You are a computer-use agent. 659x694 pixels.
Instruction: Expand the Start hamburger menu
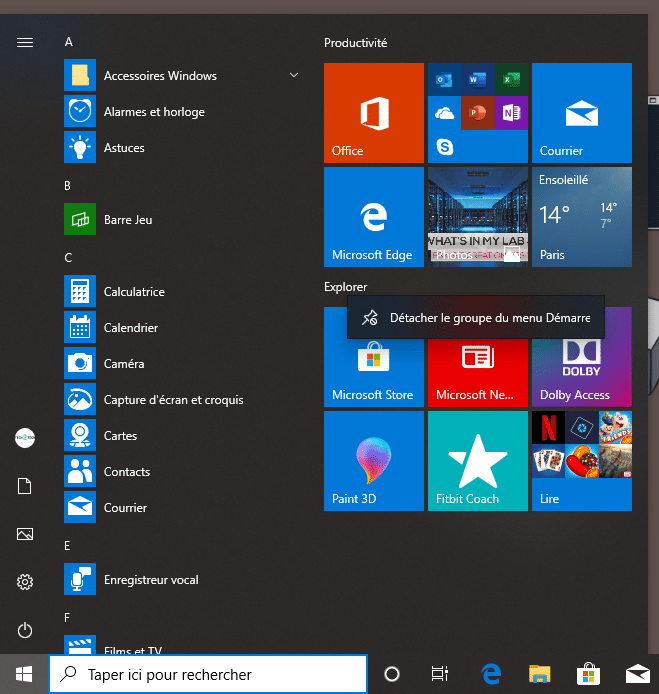[25, 42]
